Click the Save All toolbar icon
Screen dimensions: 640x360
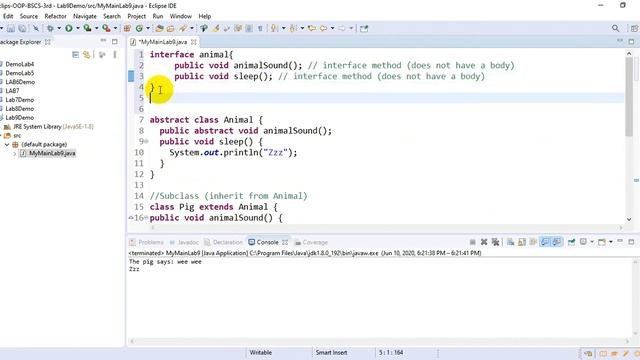point(22,28)
